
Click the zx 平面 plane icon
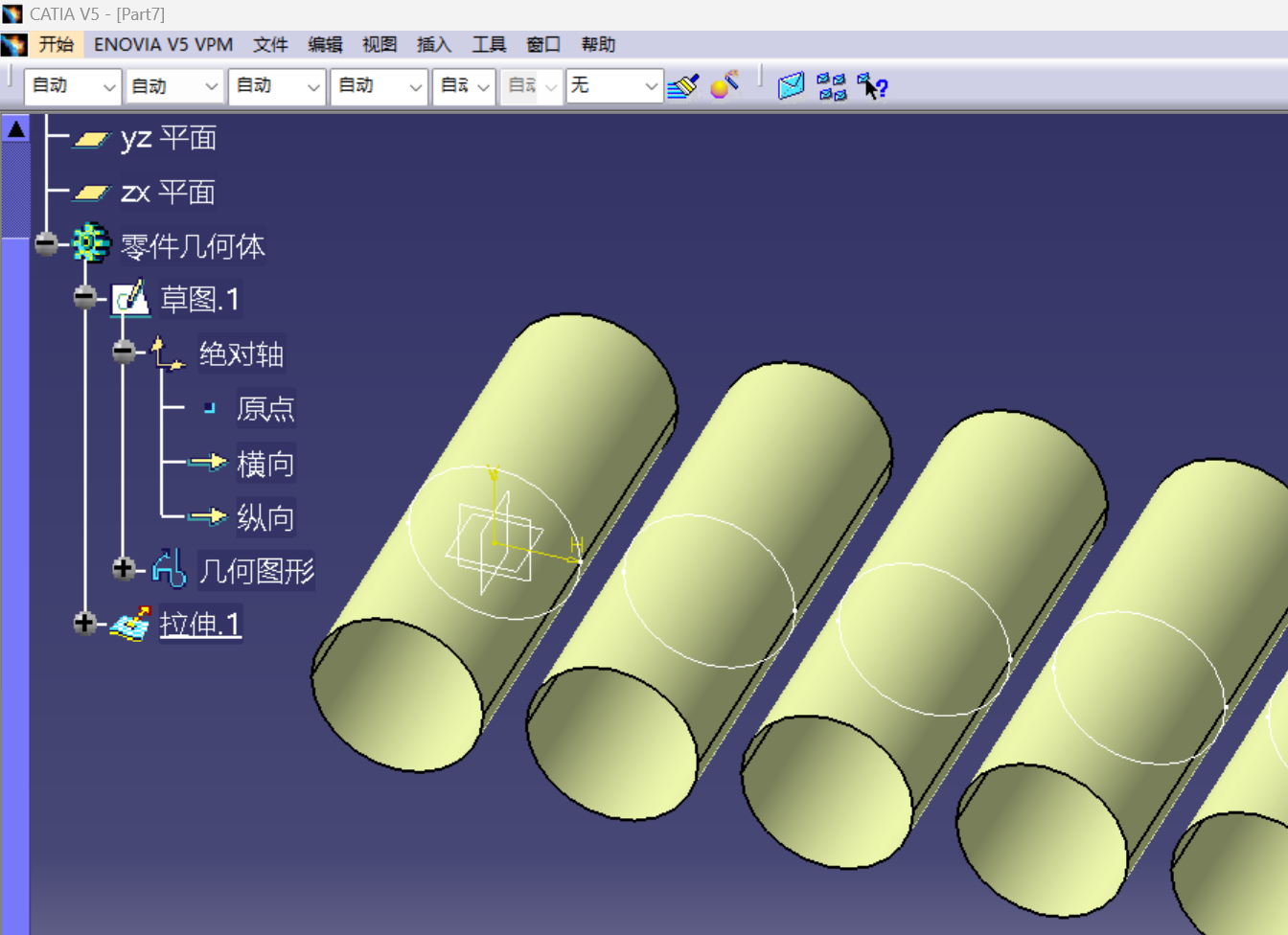click(x=92, y=194)
